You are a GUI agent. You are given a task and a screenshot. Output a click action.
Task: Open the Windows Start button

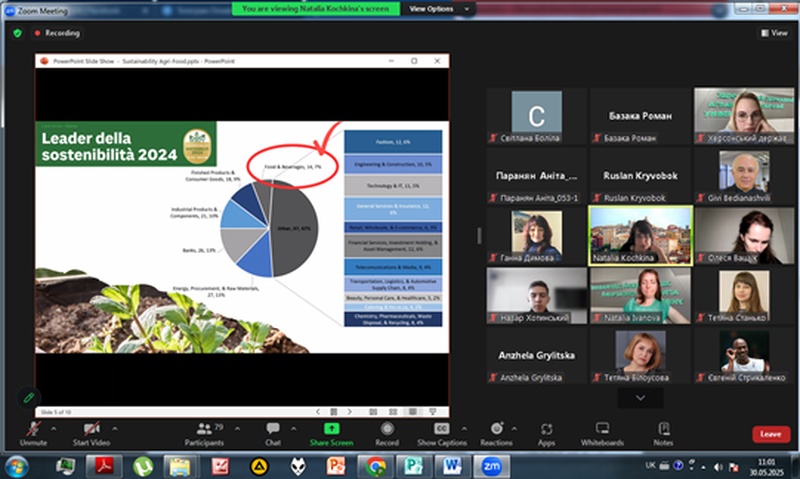[x=16, y=466]
